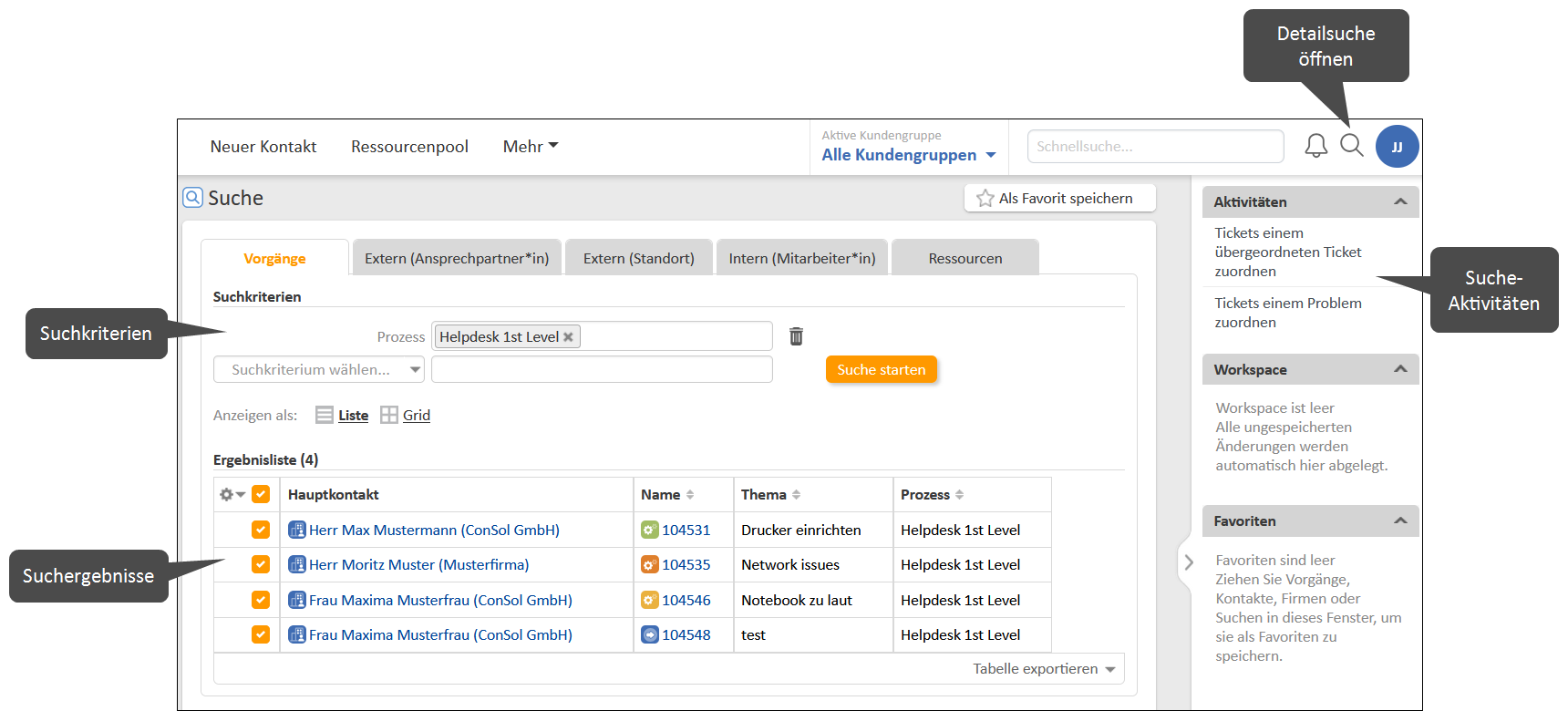
Task: Open Herr Moritz Muster (Musterfirma) contact
Action: click(x=418, y=564)
